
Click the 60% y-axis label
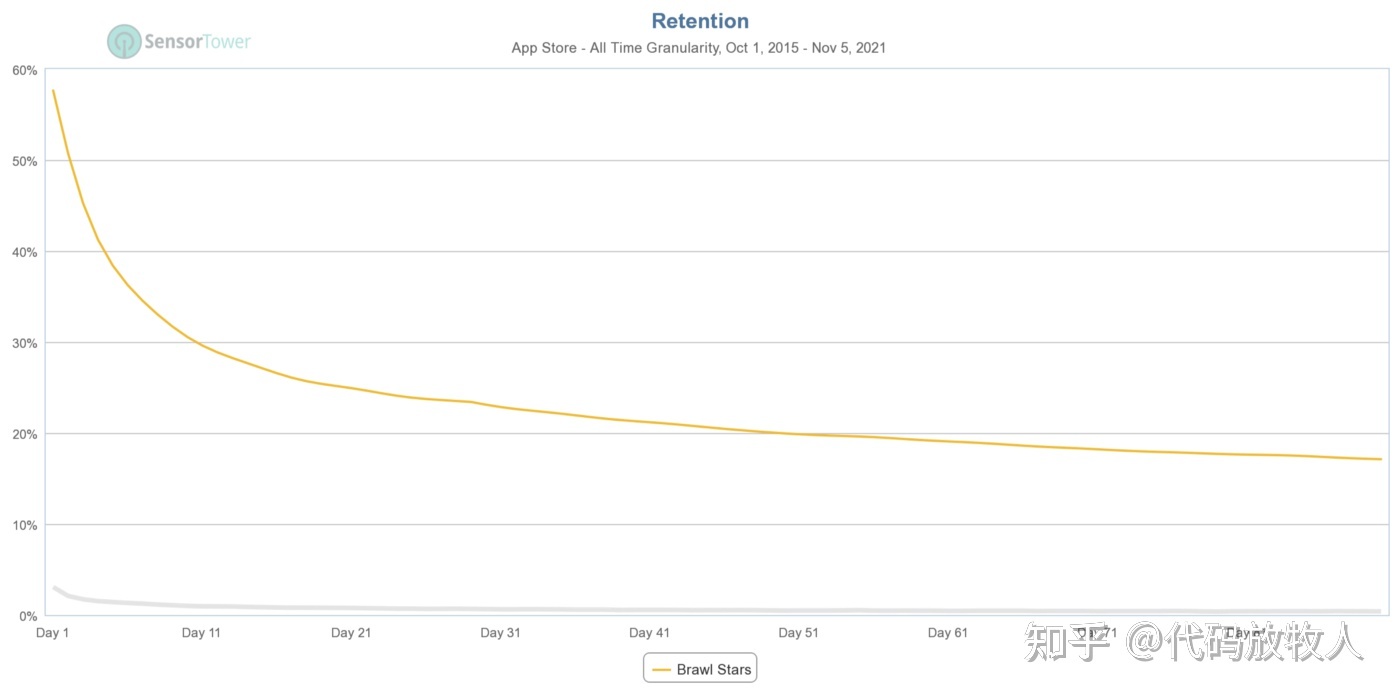point(25,70)
